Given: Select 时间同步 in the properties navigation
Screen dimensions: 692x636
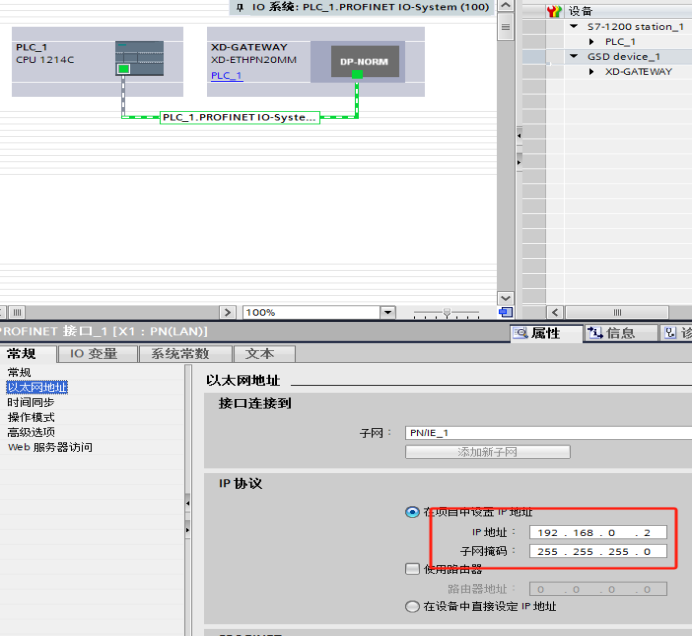Looking at the screenshot, I should click(31, 402).
